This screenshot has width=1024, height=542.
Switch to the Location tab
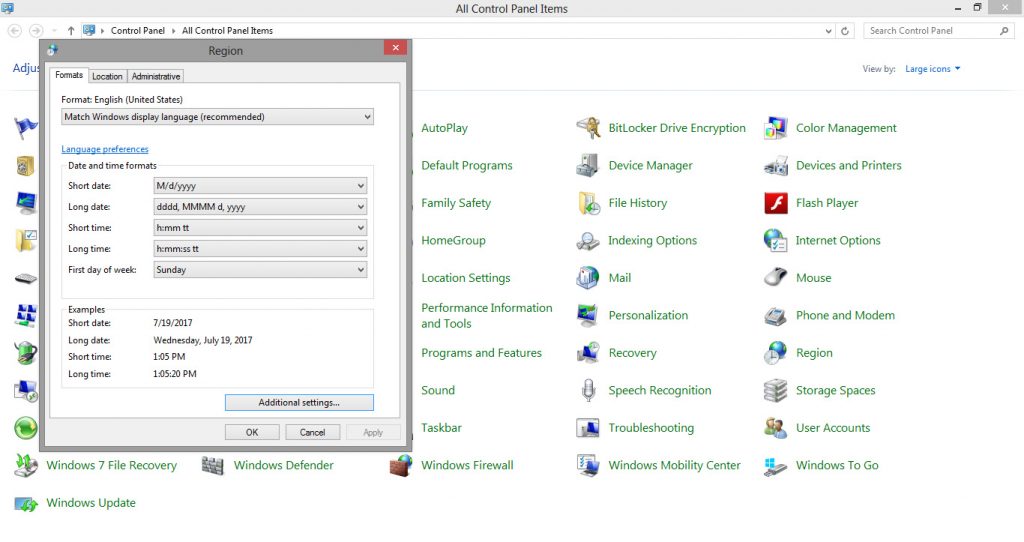coord(107,76)
